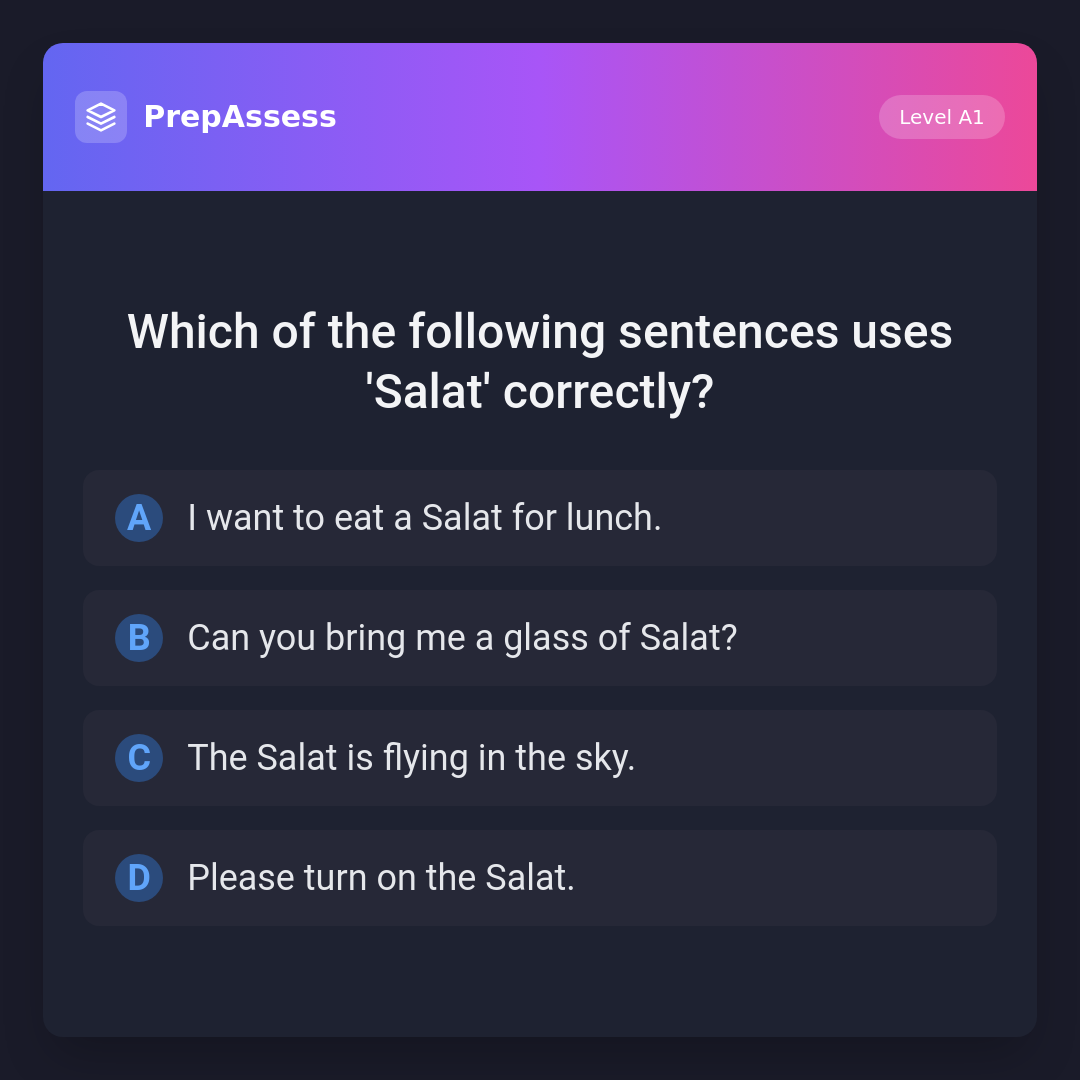Screen dimensions: 1080x1080
Task: Choose 'Please turn on the Salat.'
Action: coord(381,878)
